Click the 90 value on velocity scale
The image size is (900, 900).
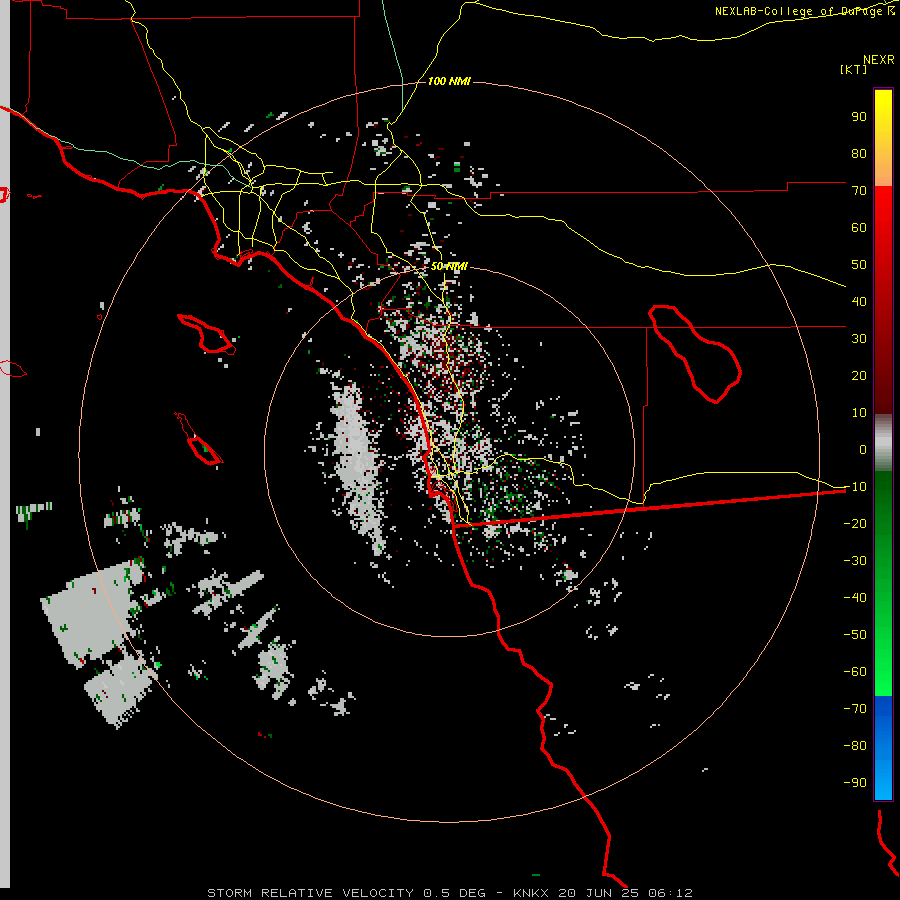[x=859, y=117]
